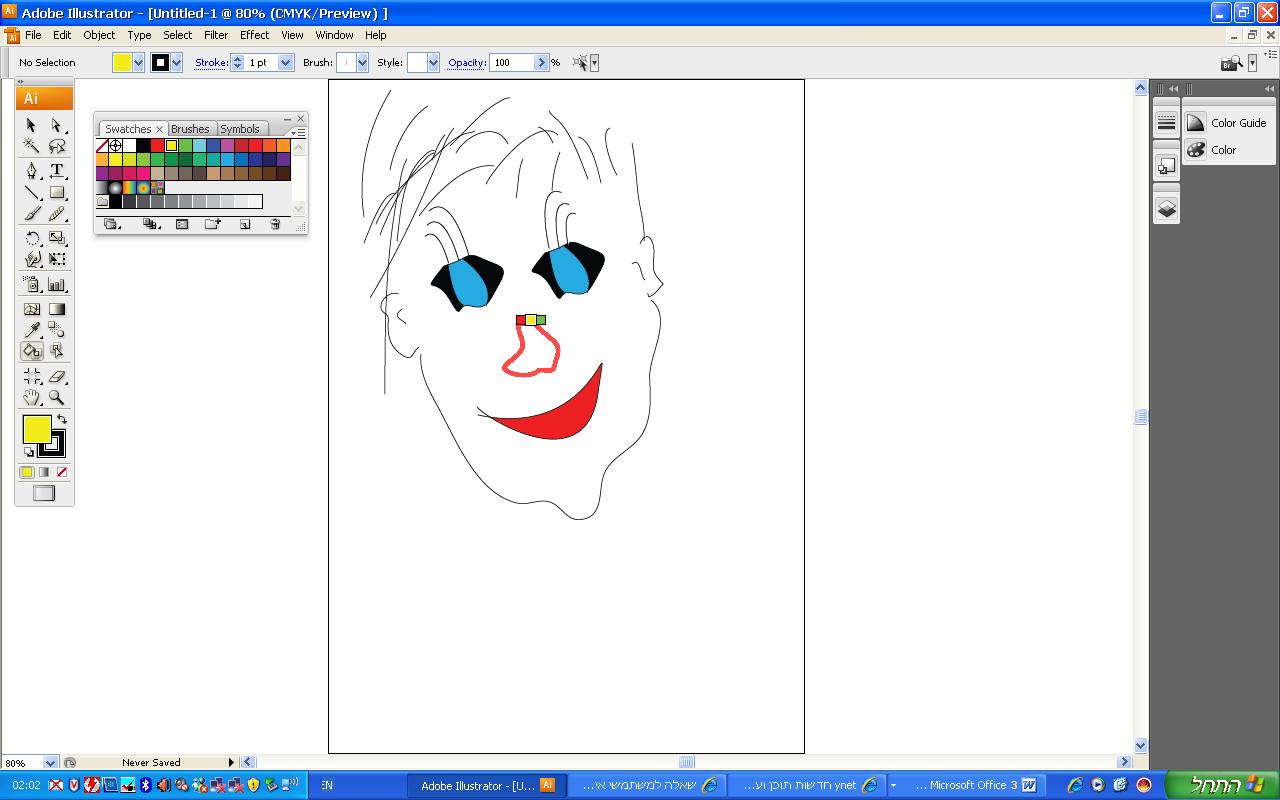Open the Style dropdown
This screenshot has width=1280, height=800.
tap(433, 63)
